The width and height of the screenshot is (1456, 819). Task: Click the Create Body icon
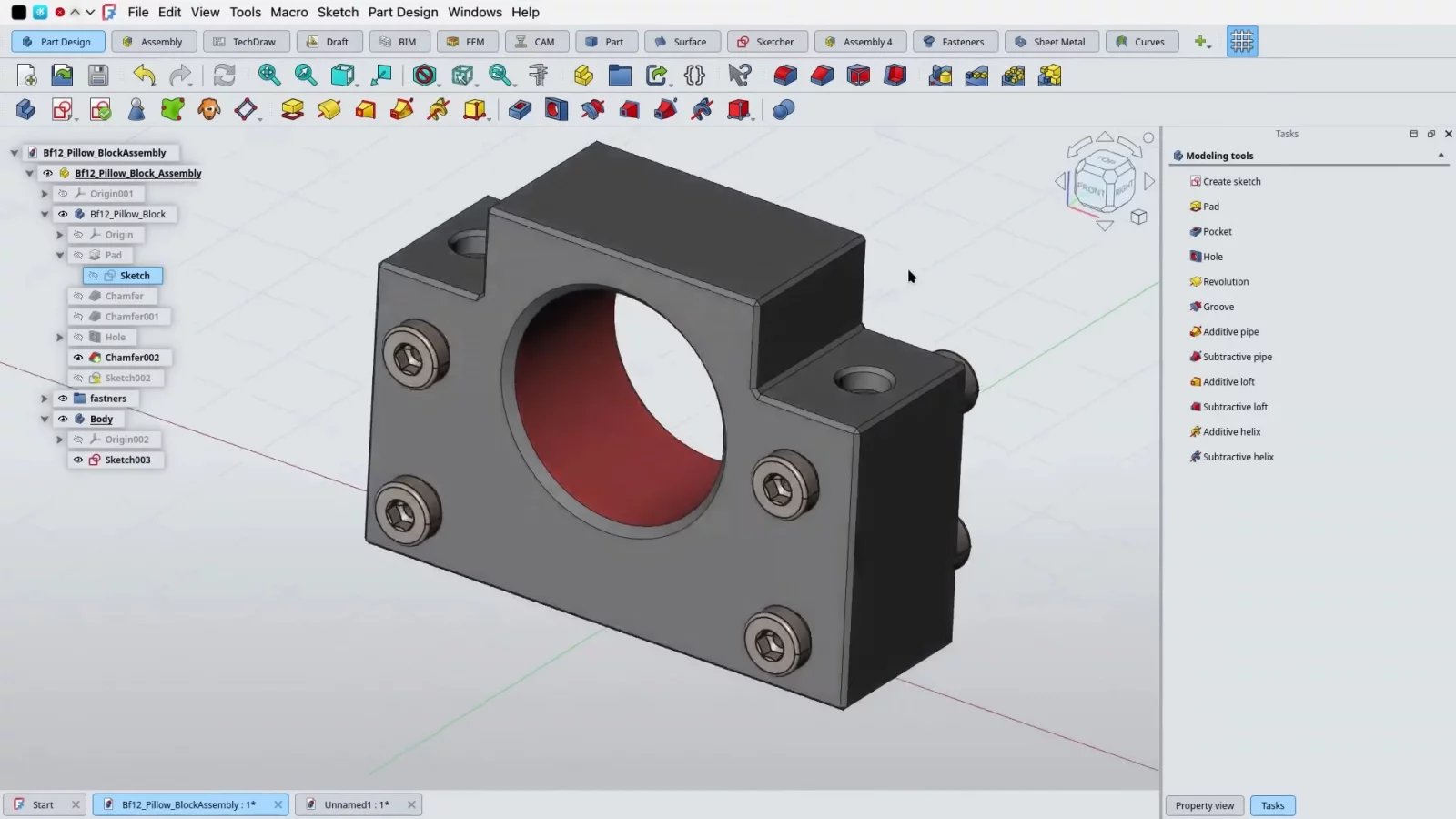tap(25, 110)
